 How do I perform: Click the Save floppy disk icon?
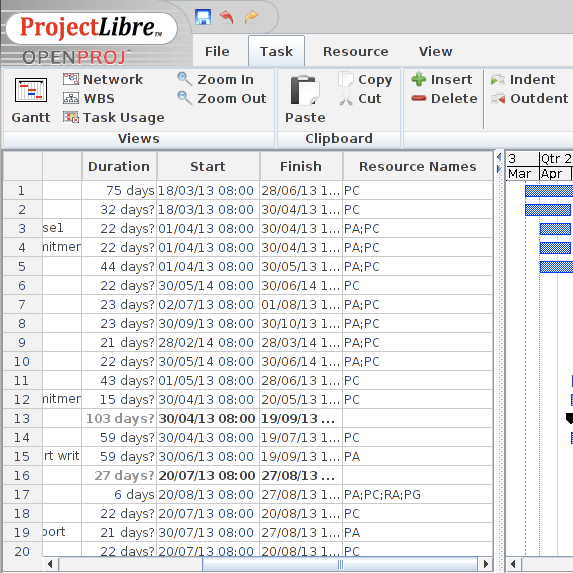pos(203,17)
